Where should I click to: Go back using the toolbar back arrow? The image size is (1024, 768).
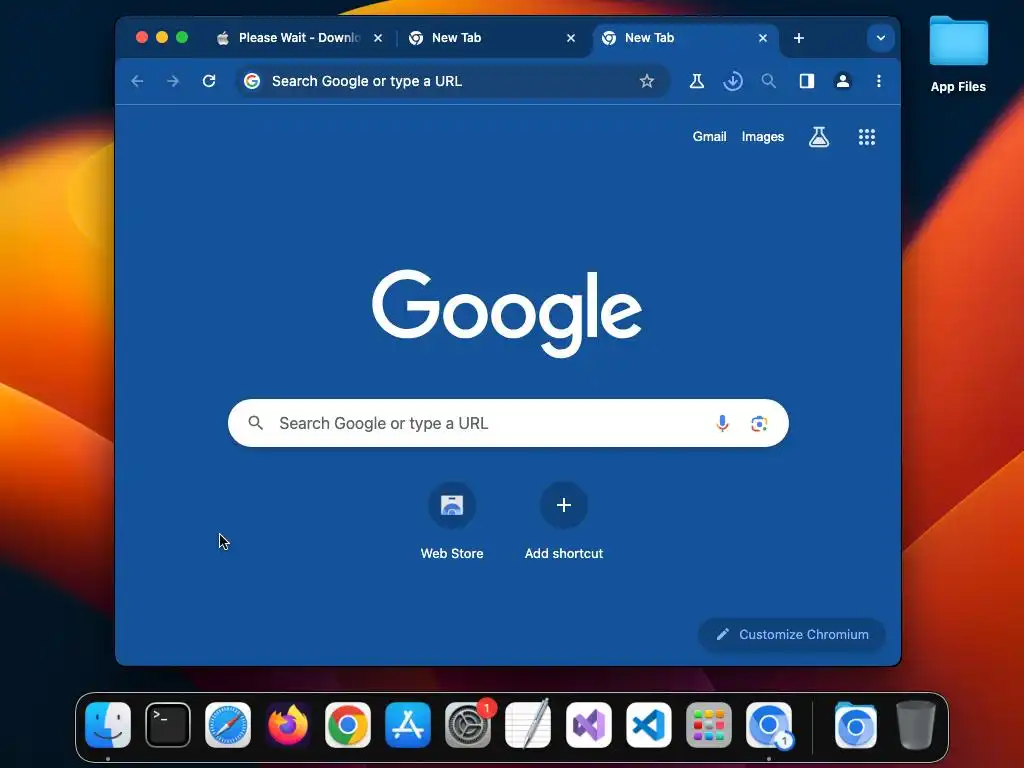point(137,81)
